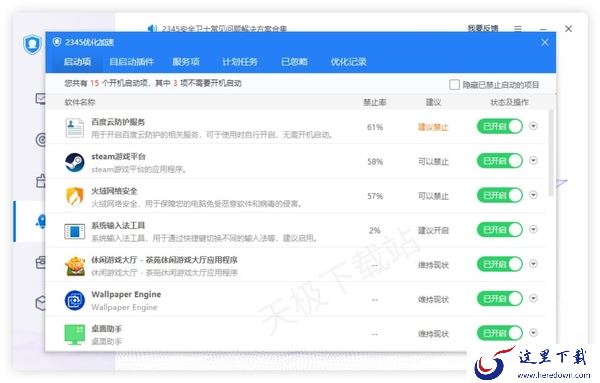Click the 58% disable rate value
Screen dimensions: 600x383
375,161
